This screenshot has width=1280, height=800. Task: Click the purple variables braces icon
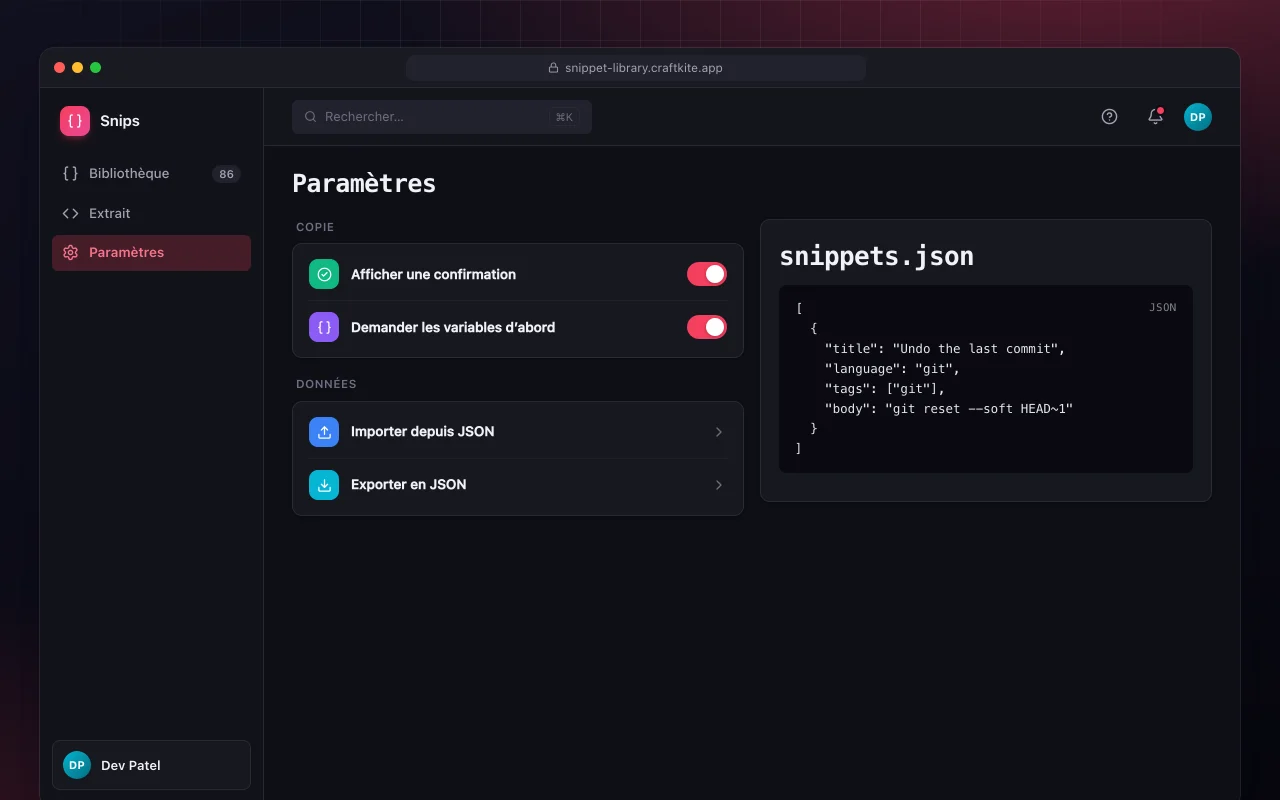tap(324, 327)
